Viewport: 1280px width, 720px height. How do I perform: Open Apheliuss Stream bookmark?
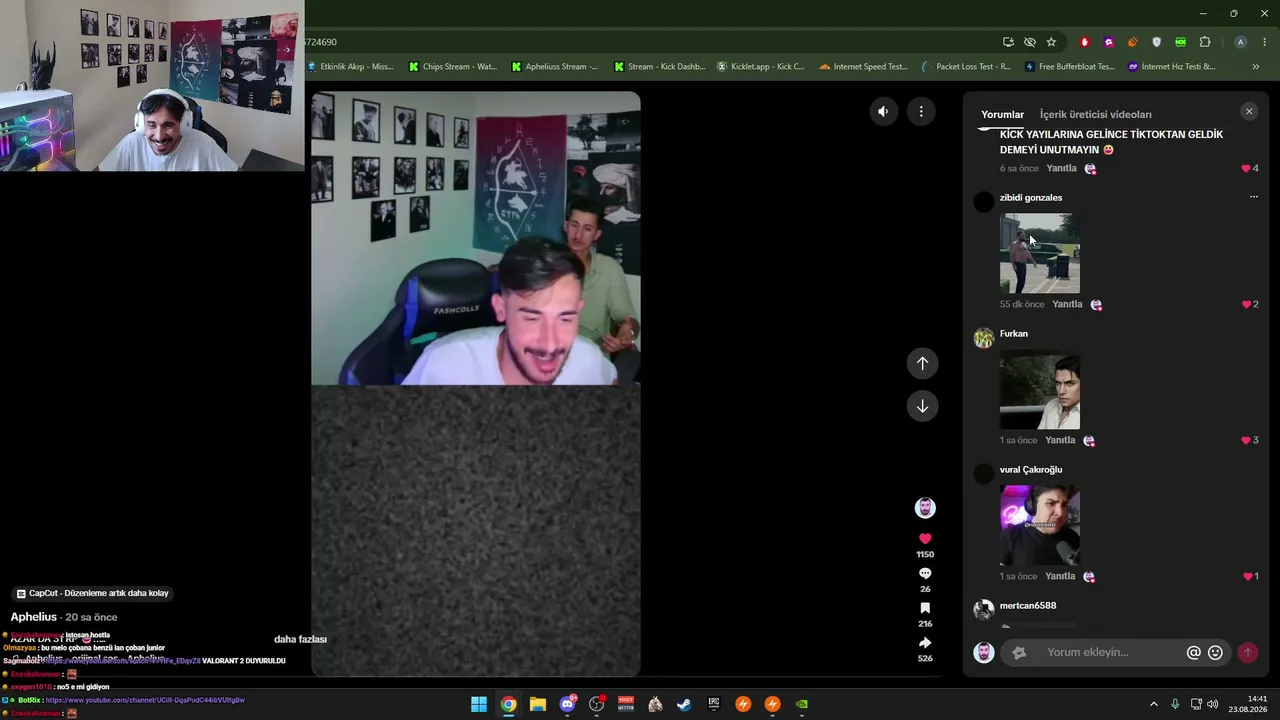pyautogui.click(x=555, y=67)
